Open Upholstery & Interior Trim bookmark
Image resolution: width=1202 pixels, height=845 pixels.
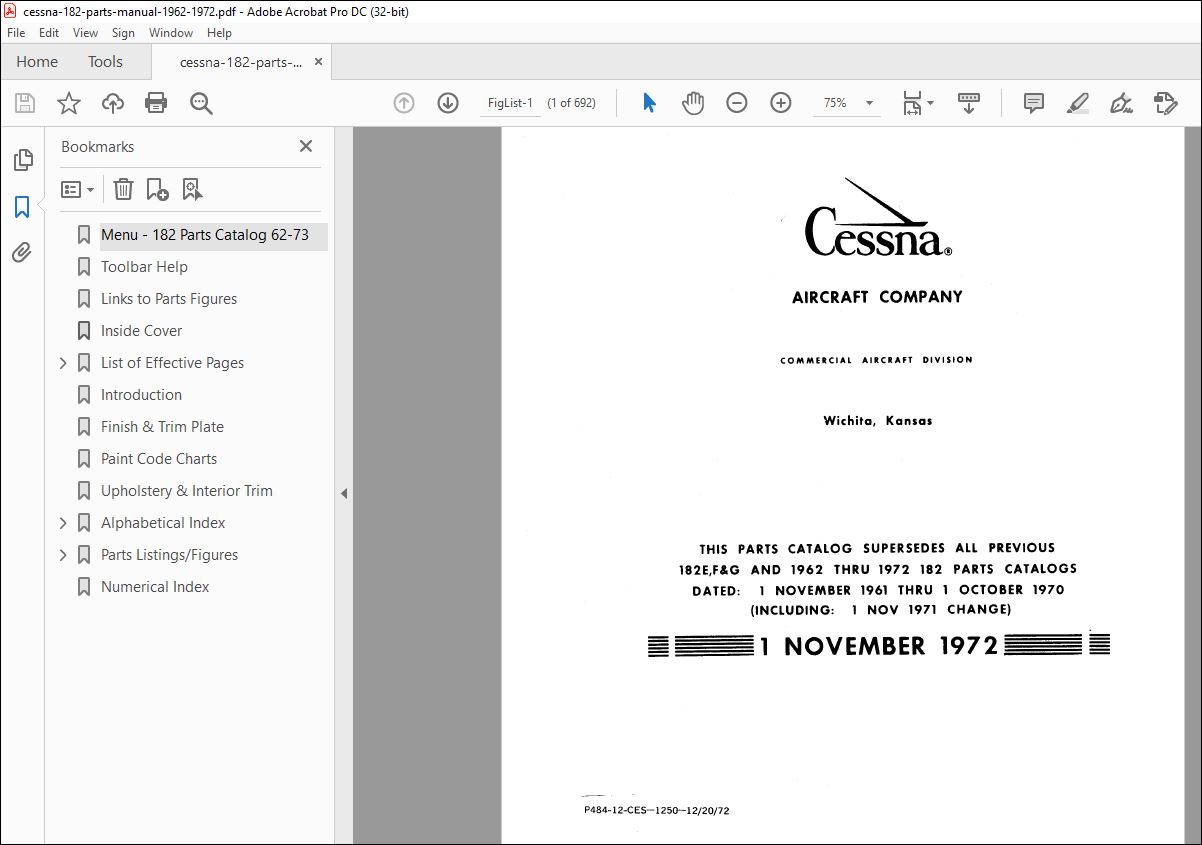(x=187, y=491)
